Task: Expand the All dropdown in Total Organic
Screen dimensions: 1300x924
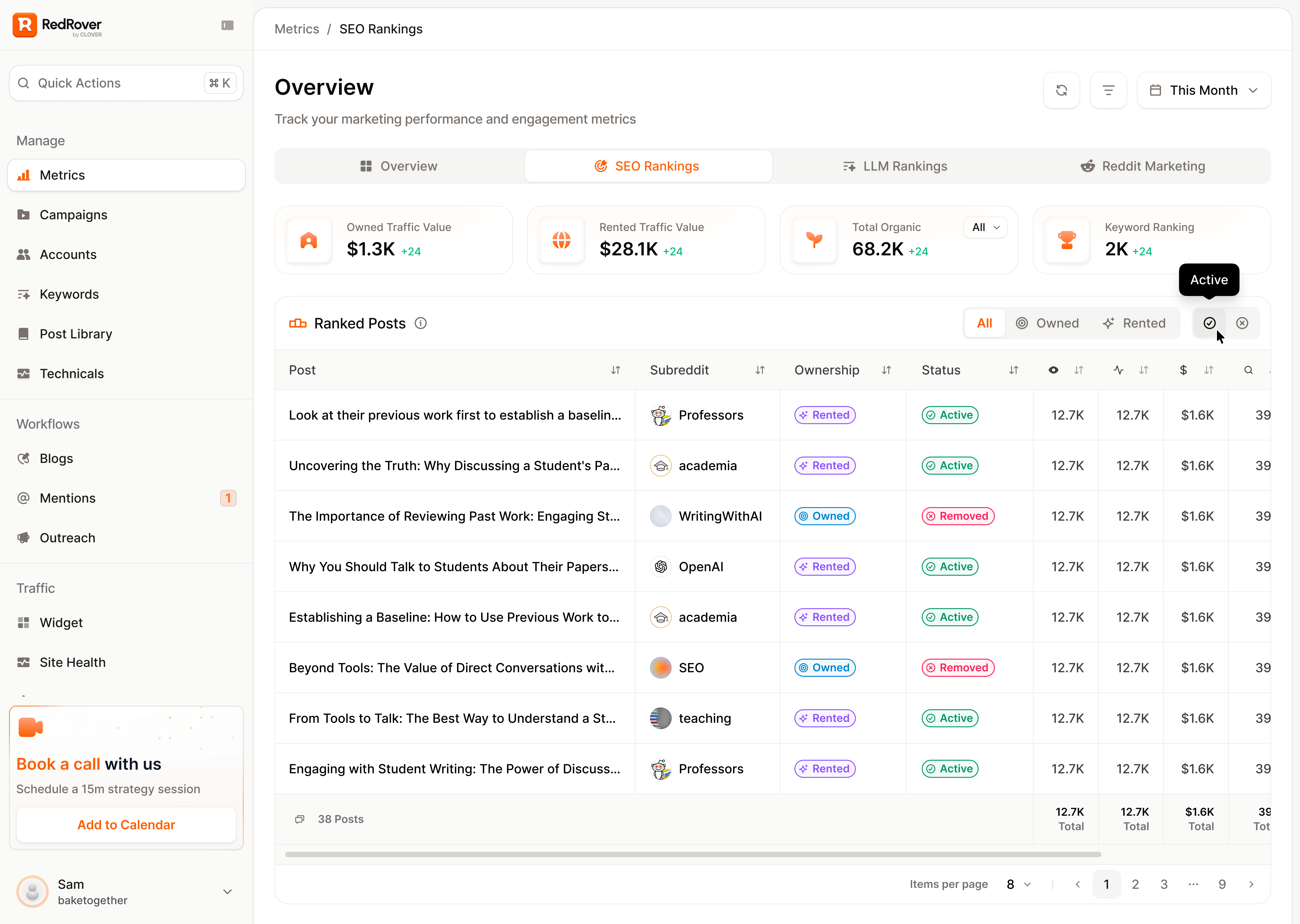Action: click(x=985, y=228)
